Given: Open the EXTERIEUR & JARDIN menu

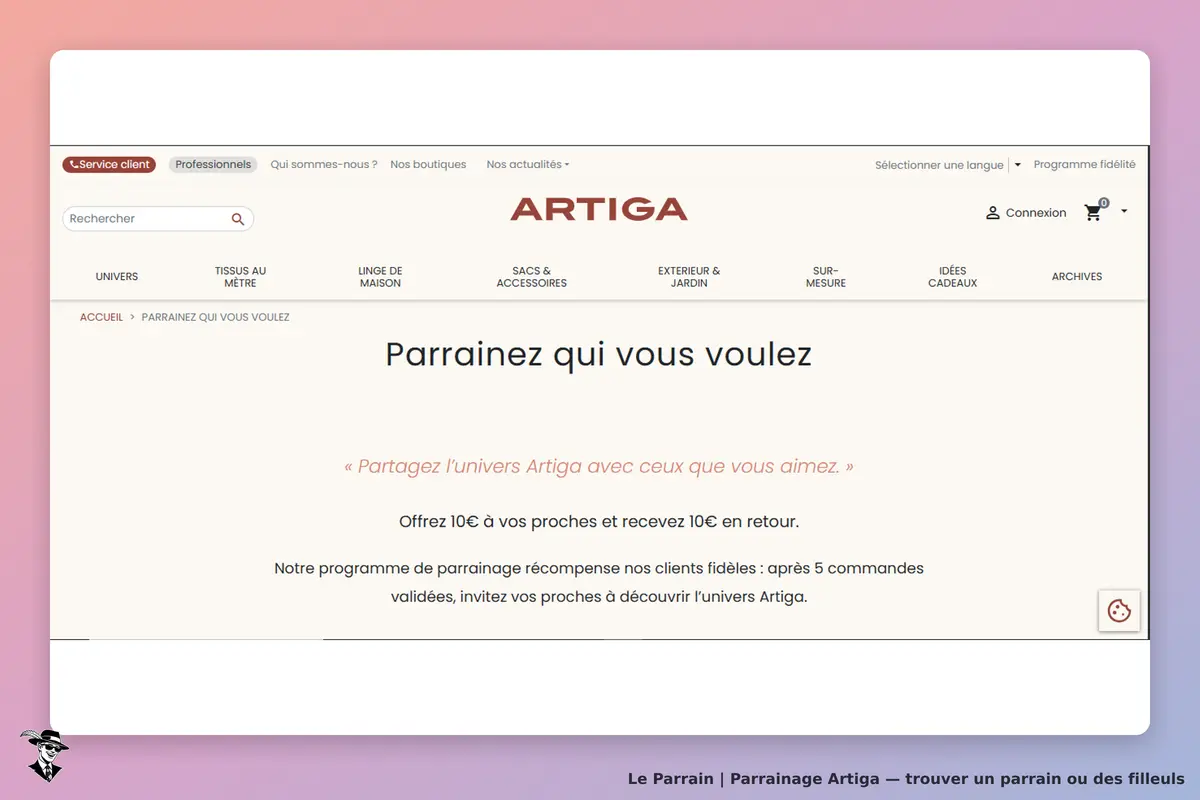Looking at the screenshot, I should point(689,277).
